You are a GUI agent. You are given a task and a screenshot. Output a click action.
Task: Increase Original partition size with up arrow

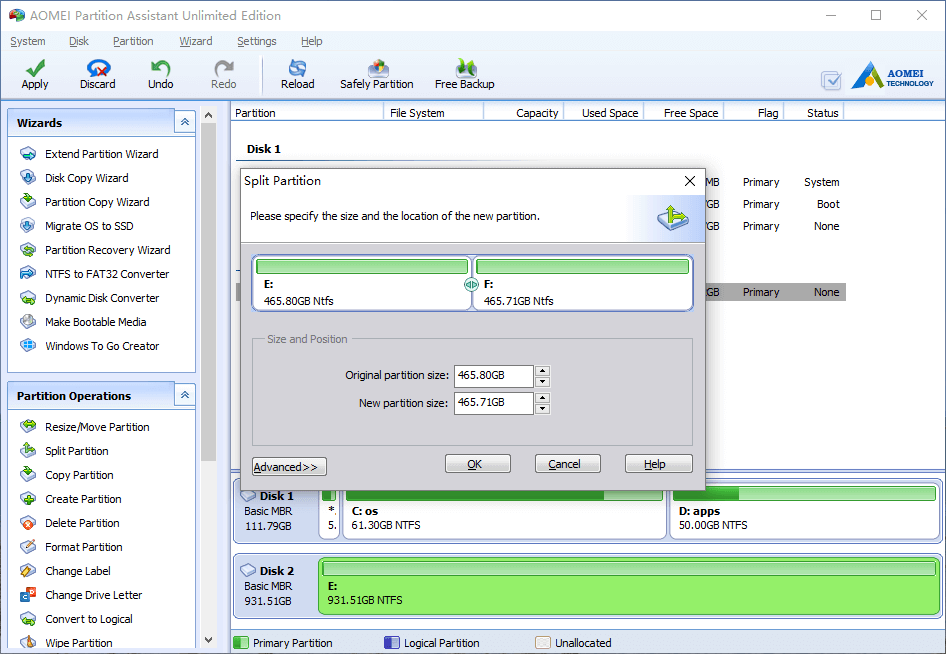click(542, 370)
